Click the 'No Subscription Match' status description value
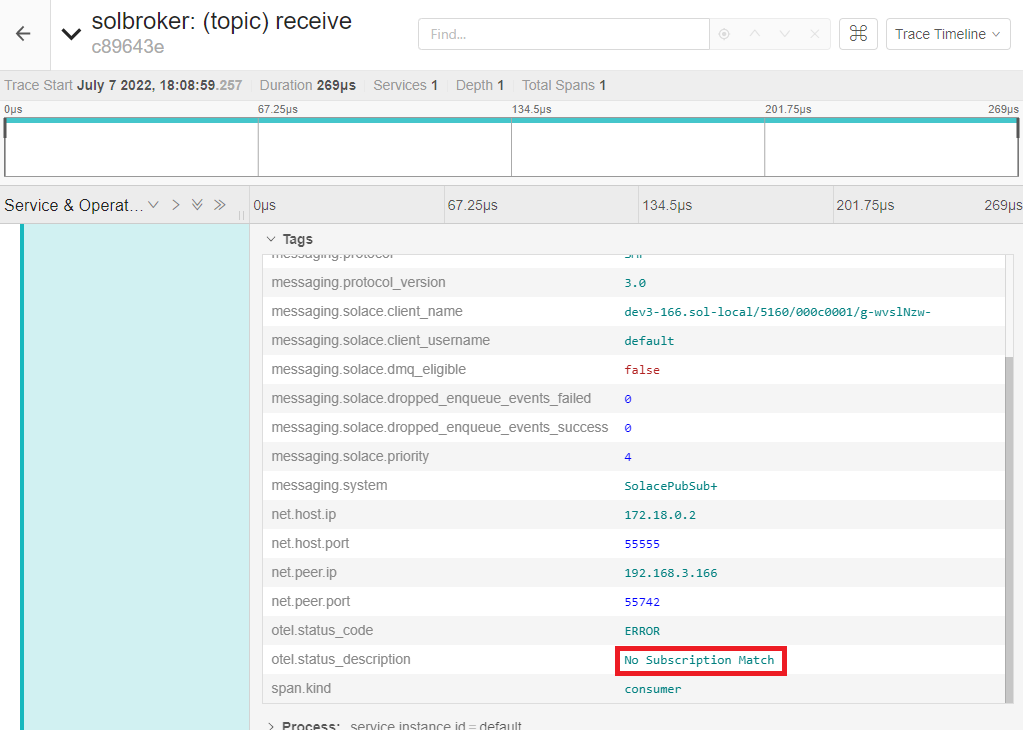The image size is (1023, 730). (699, 660)
